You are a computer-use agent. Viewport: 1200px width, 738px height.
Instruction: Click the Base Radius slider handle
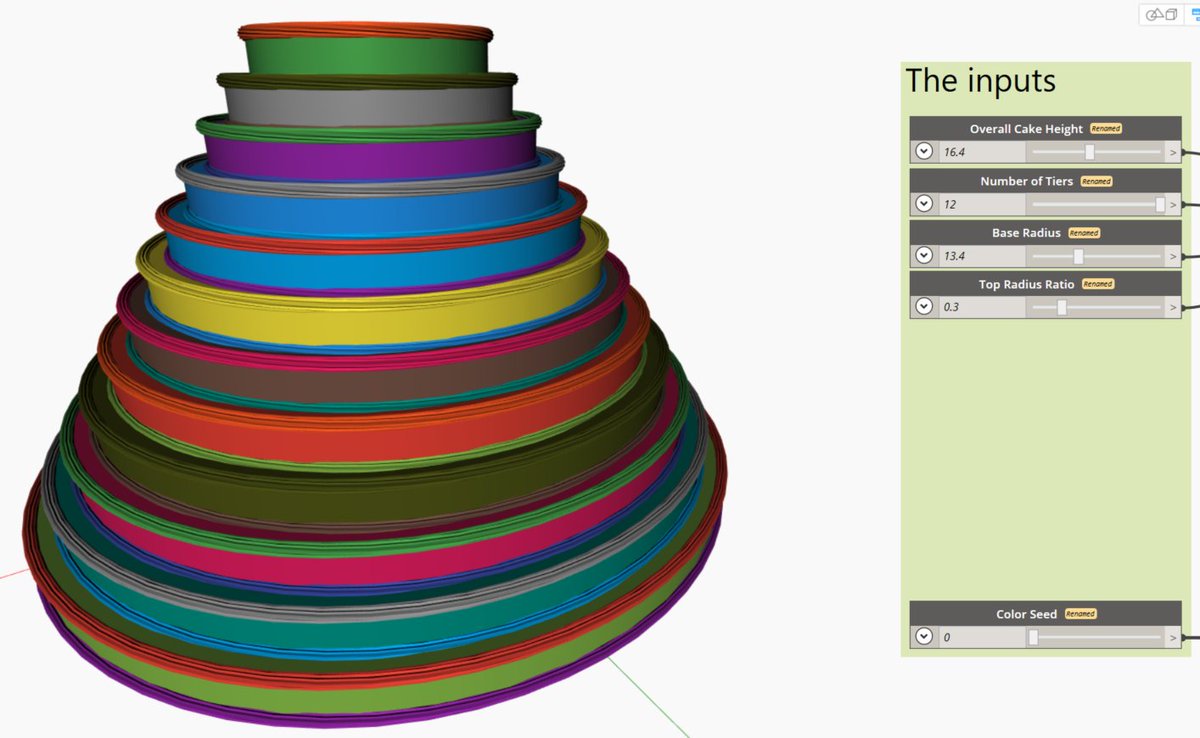coord(1078,256)
